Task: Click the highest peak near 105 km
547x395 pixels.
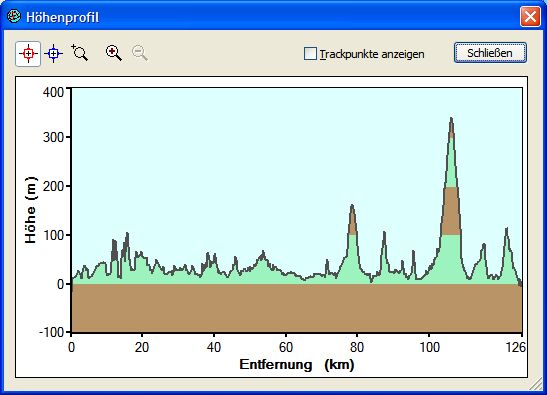Action: (x=451, y=118)
